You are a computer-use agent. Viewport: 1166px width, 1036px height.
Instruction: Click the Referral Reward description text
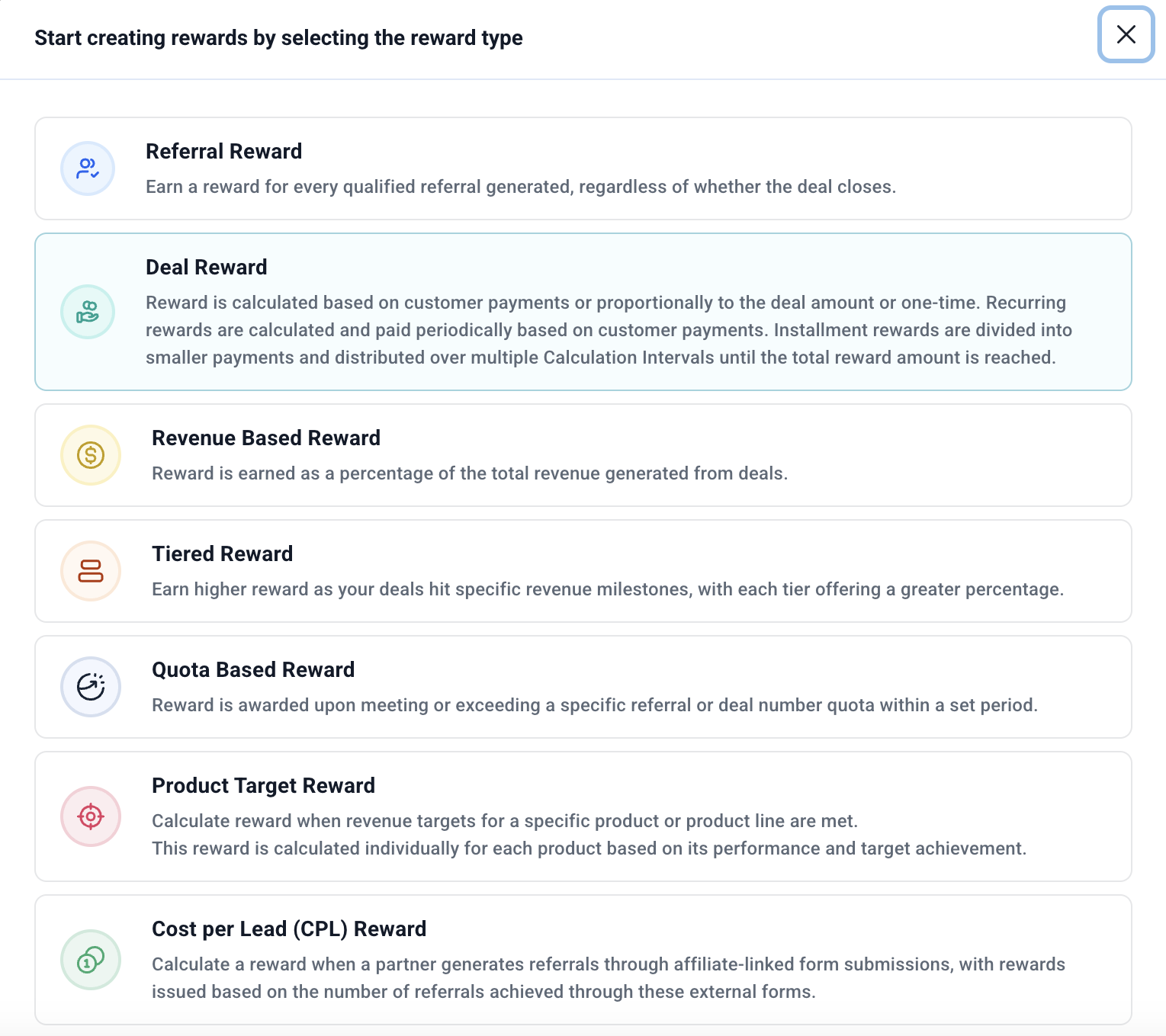[520, 187]
